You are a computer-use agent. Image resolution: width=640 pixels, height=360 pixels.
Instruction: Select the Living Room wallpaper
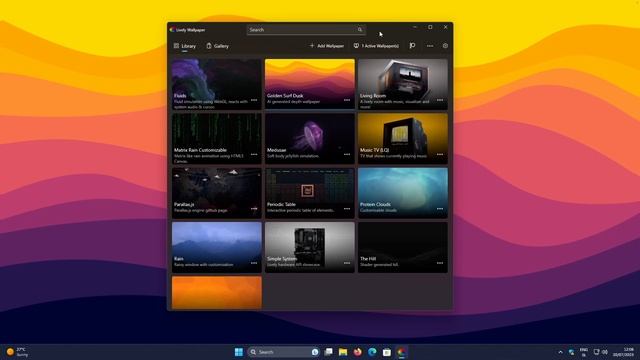[x=403, y=84]
